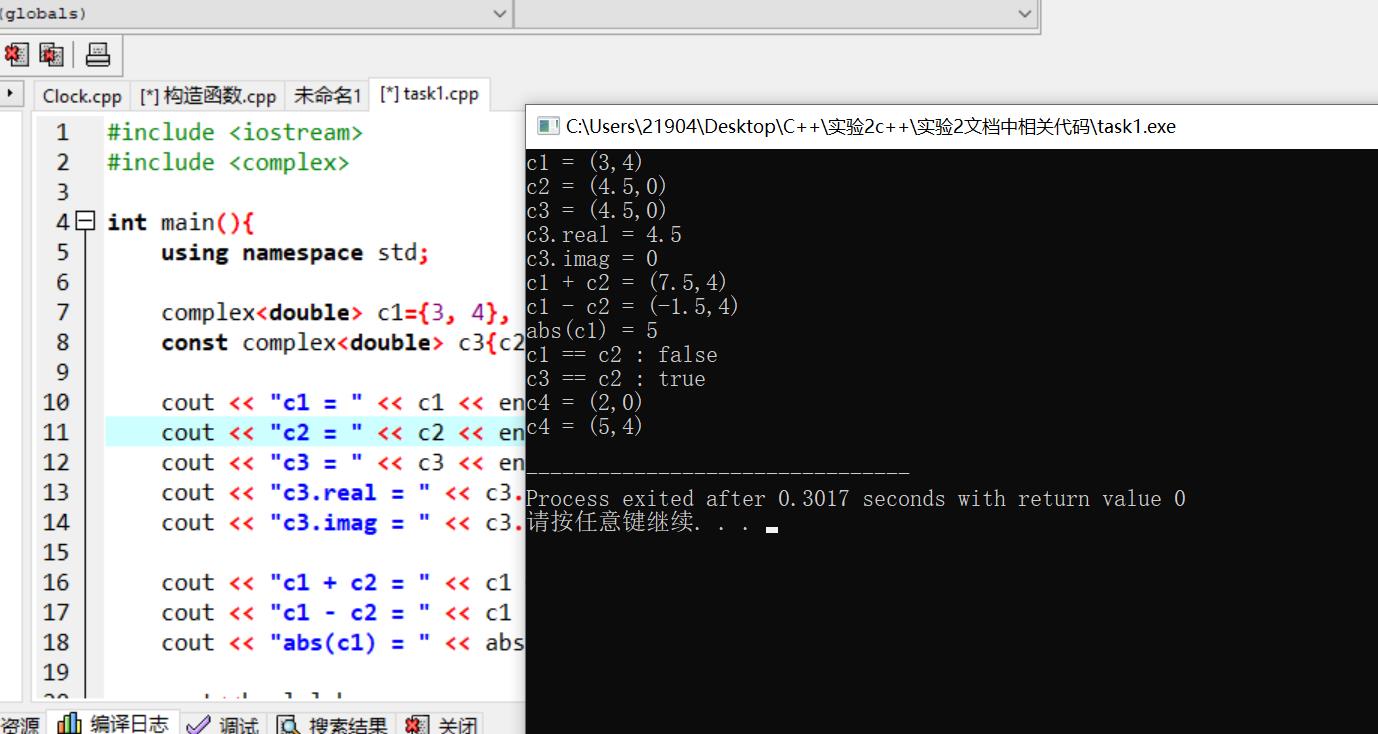Select the task1.cpp editor tab
Image resolution: width=1378 pixels, height=734 pixels.
click(429, 94)
